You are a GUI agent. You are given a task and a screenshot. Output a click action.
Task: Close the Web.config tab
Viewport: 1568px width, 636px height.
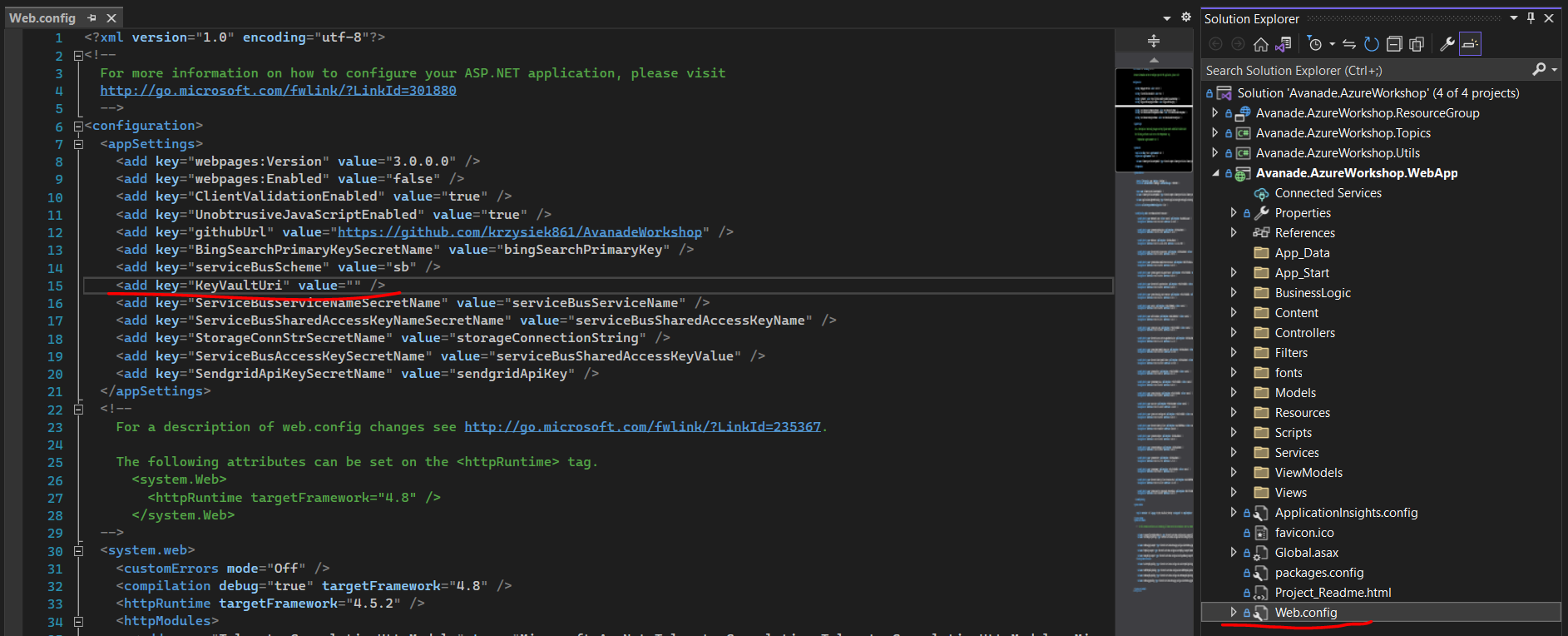pos(111,17)
